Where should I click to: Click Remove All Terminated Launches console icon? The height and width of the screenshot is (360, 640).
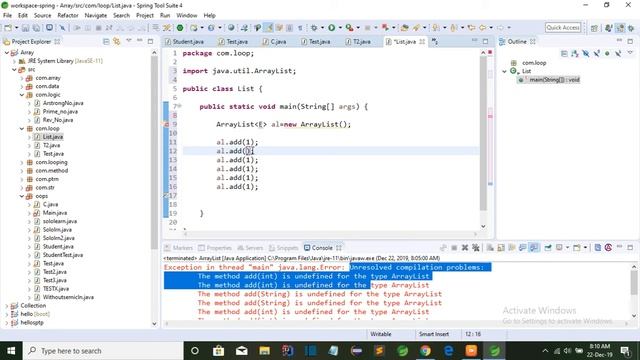(476, 248)
